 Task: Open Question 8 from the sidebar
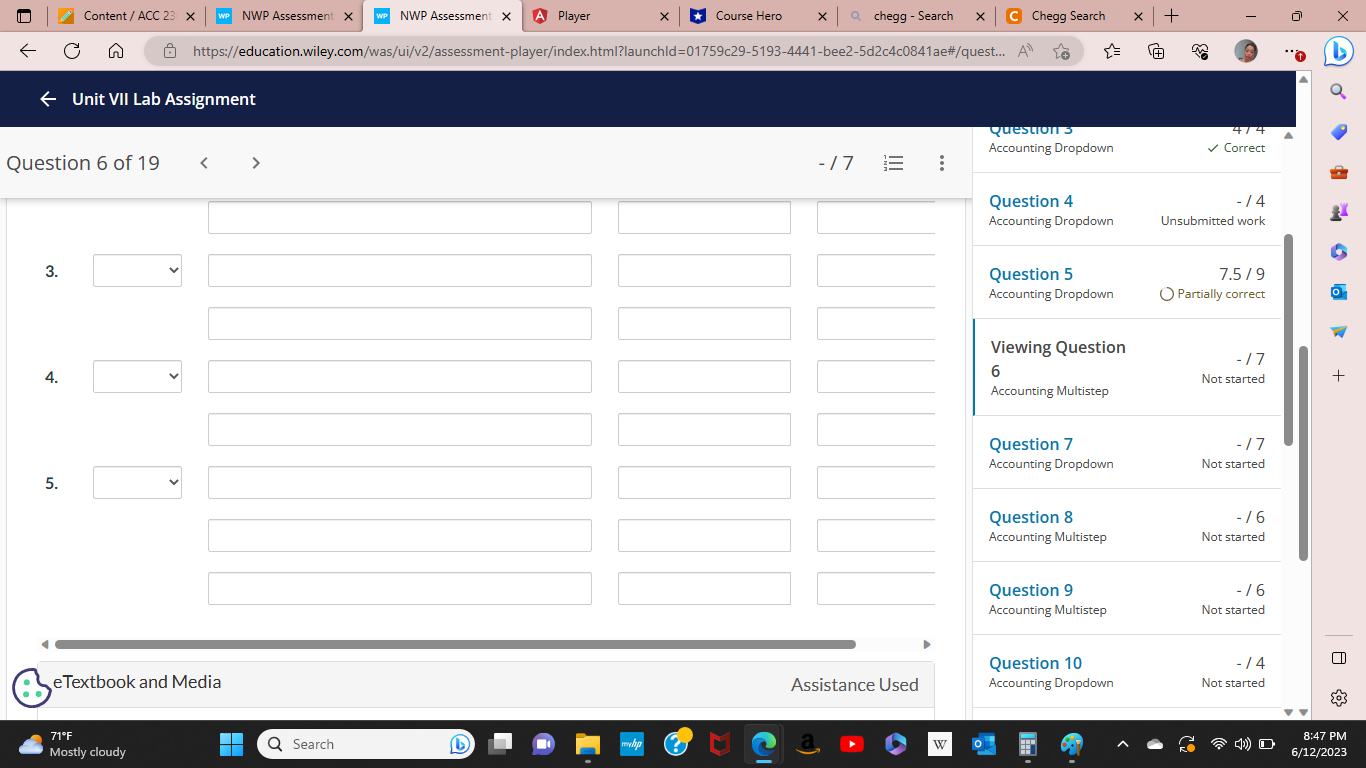coord(1031,517)
